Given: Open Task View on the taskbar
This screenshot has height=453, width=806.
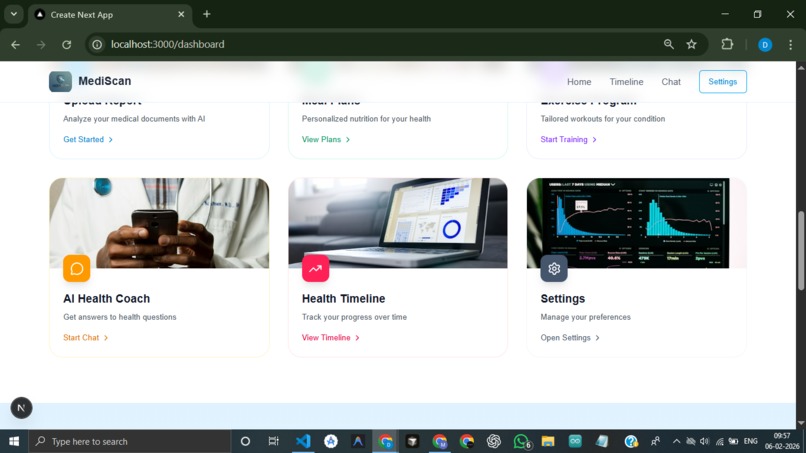Looking at the screenshot, I should (273, 441).
